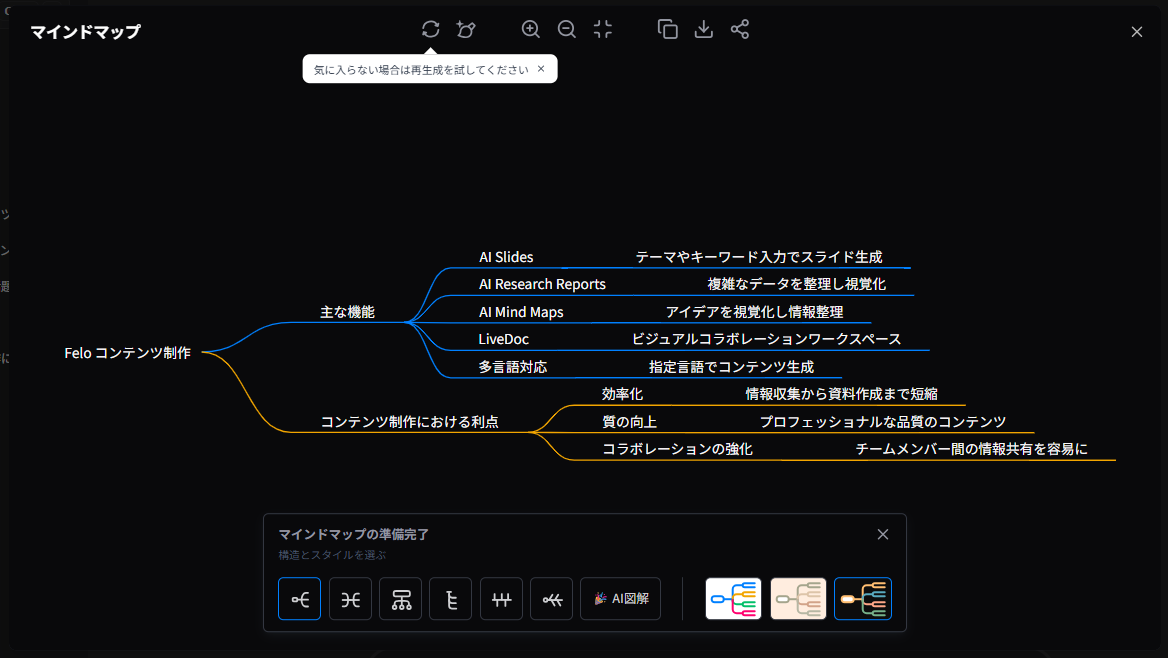Regenerate the mind map with refresh icon

pos(430,30)
